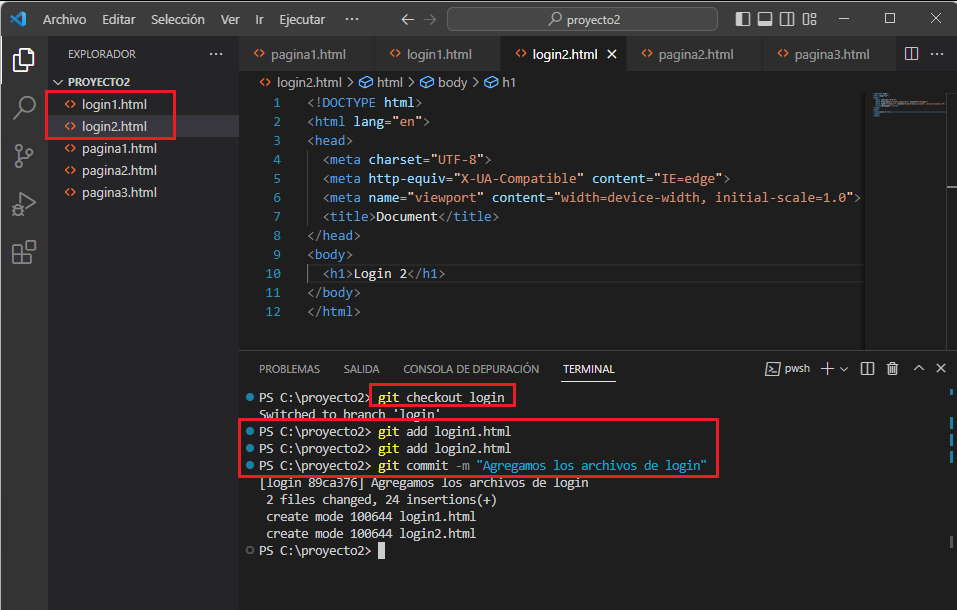Click the body breadcrumb item
957x610 pixels.
point(452,82)
